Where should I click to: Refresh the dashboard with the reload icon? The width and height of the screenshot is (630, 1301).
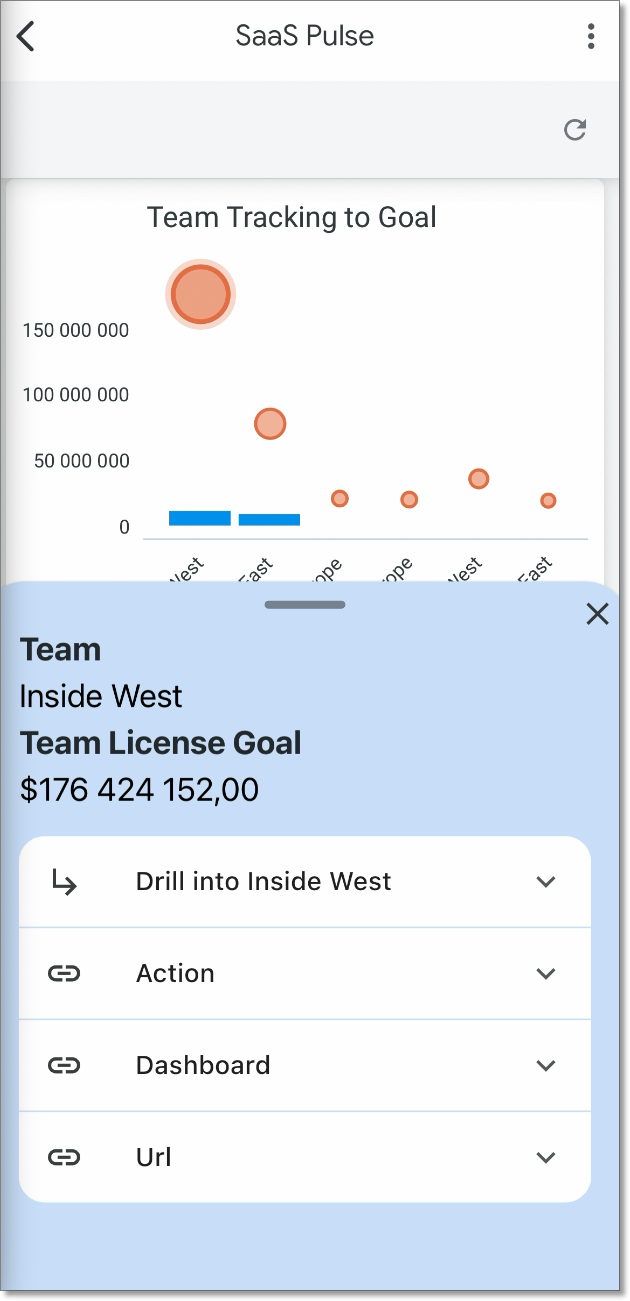point(575,130)
